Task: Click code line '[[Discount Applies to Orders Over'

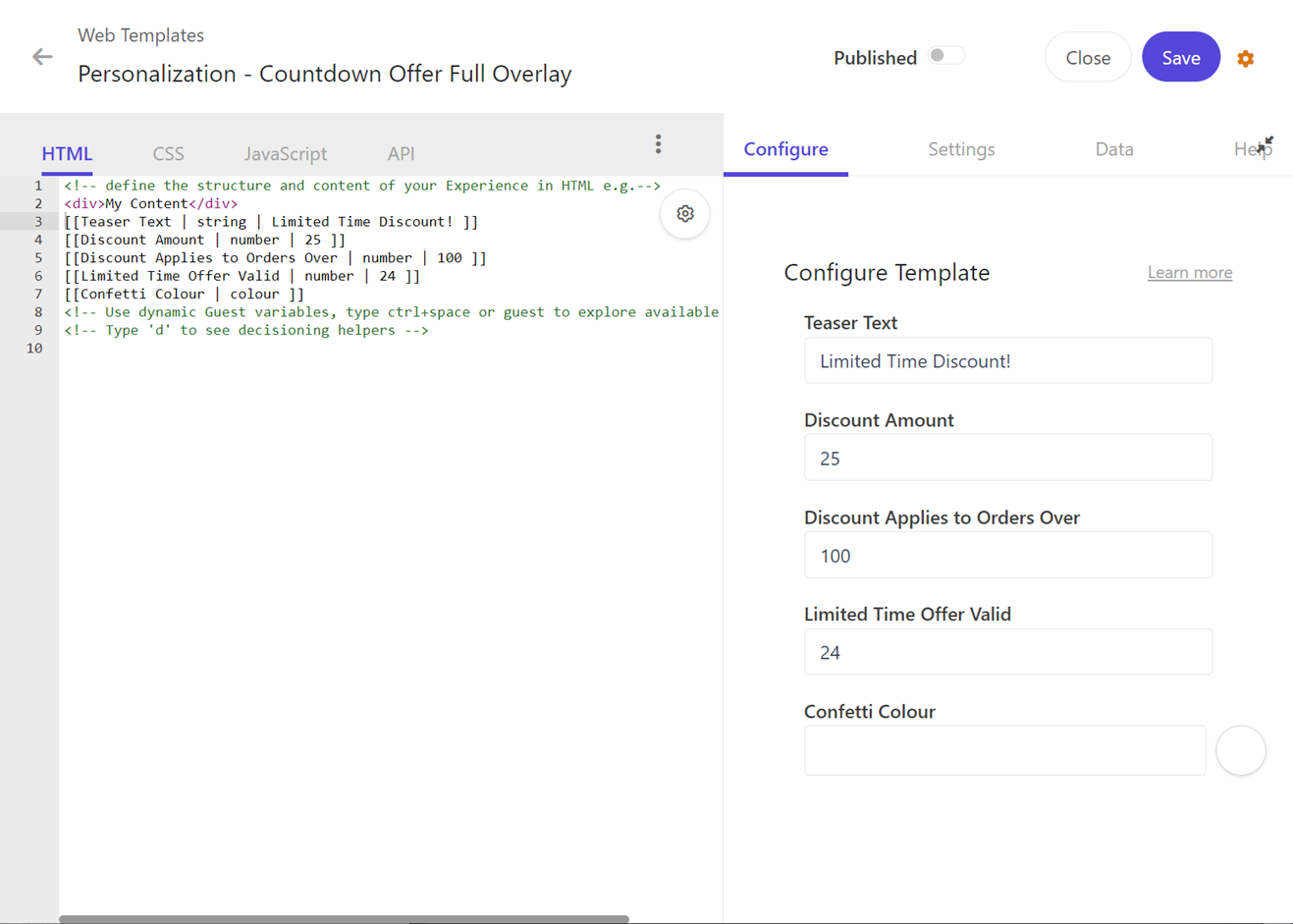Action: tap(276, 258)
